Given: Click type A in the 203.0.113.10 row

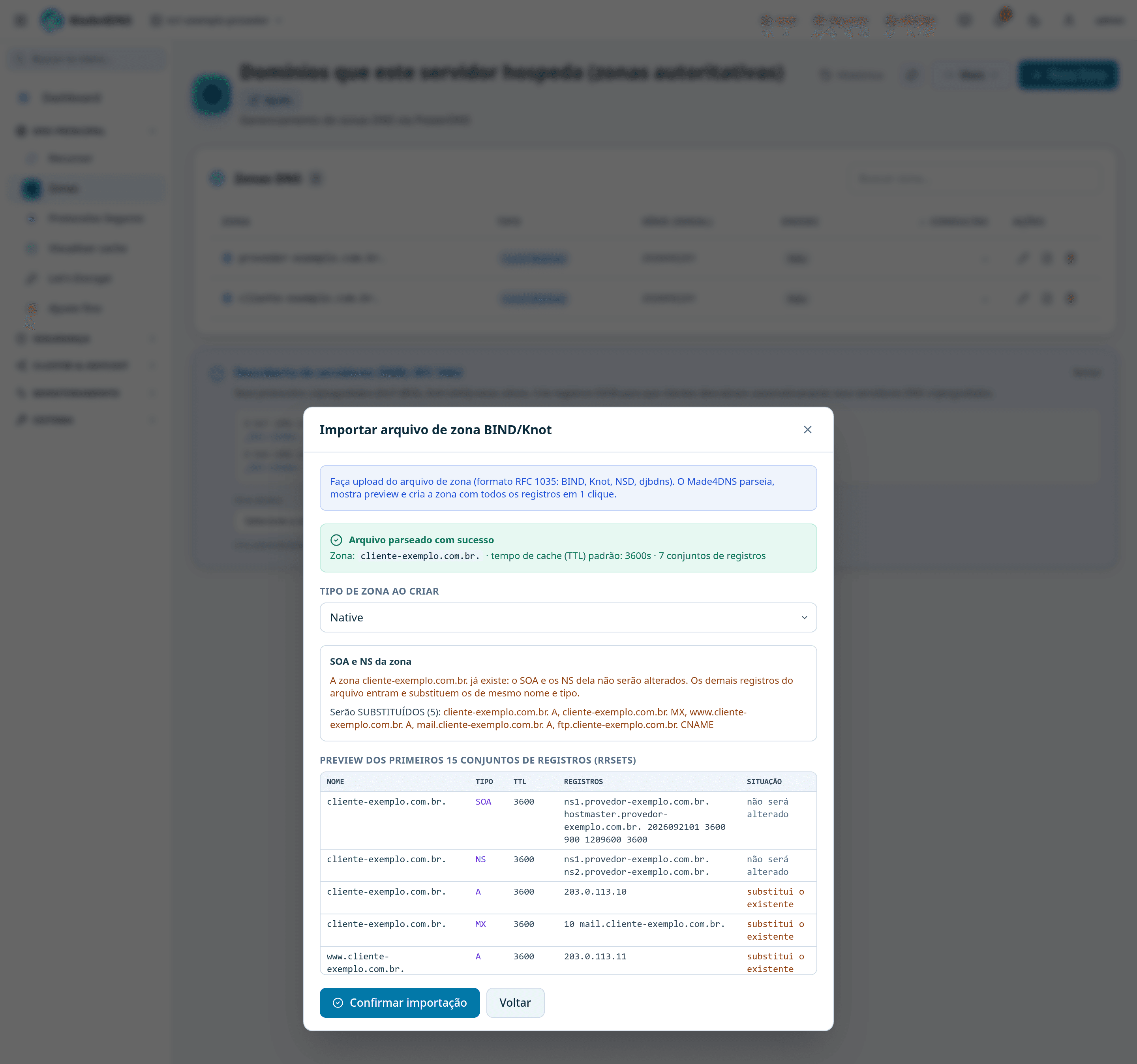Looking at the screenshot, I should point(478,892).
